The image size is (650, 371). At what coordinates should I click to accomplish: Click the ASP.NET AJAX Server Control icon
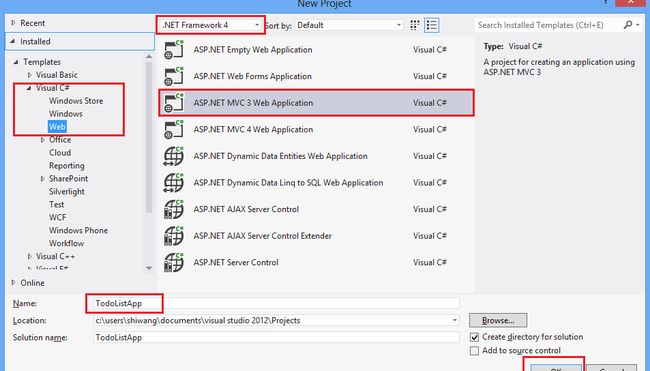pos(174,209)
